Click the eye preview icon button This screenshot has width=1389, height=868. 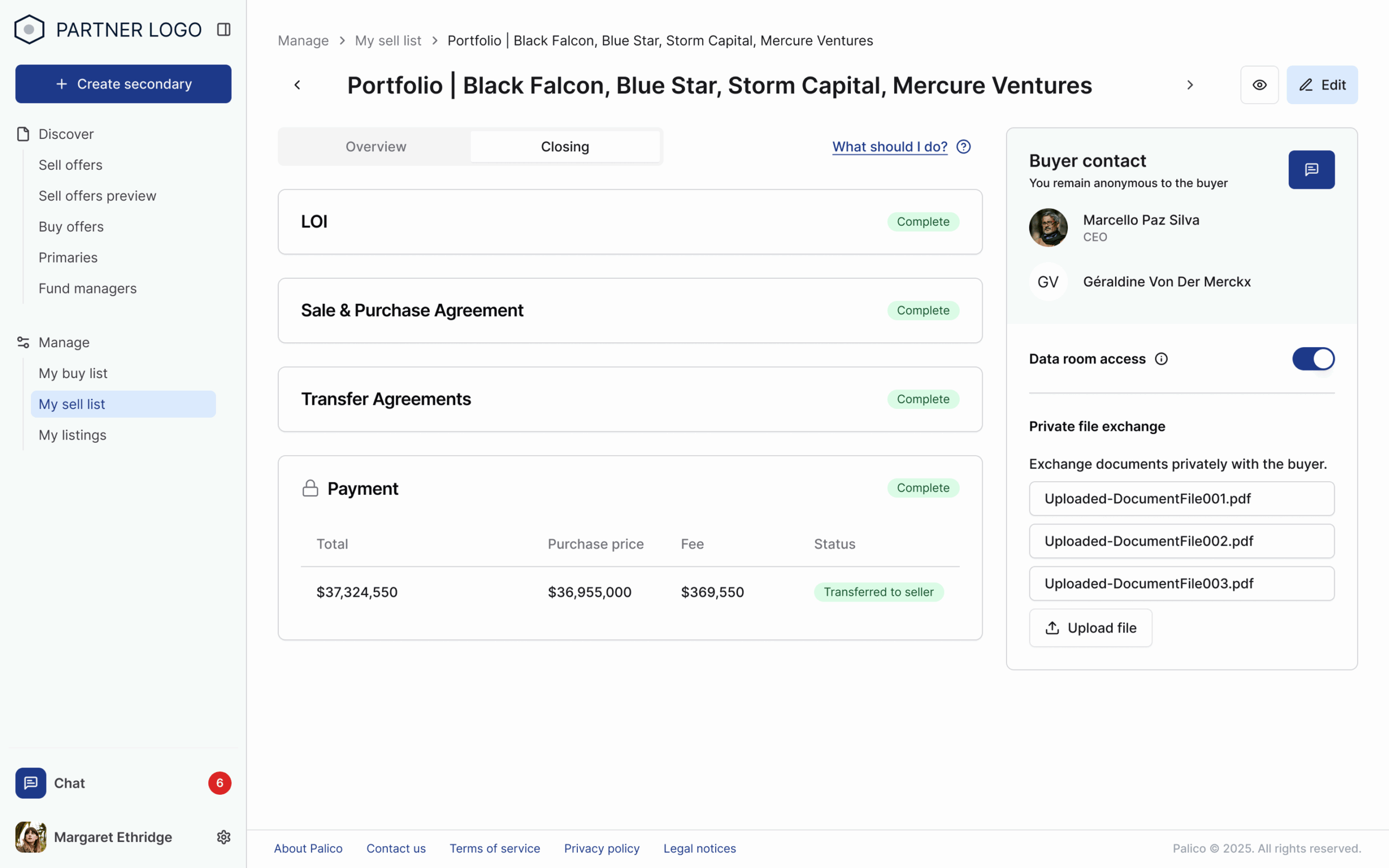point(1259,85)
